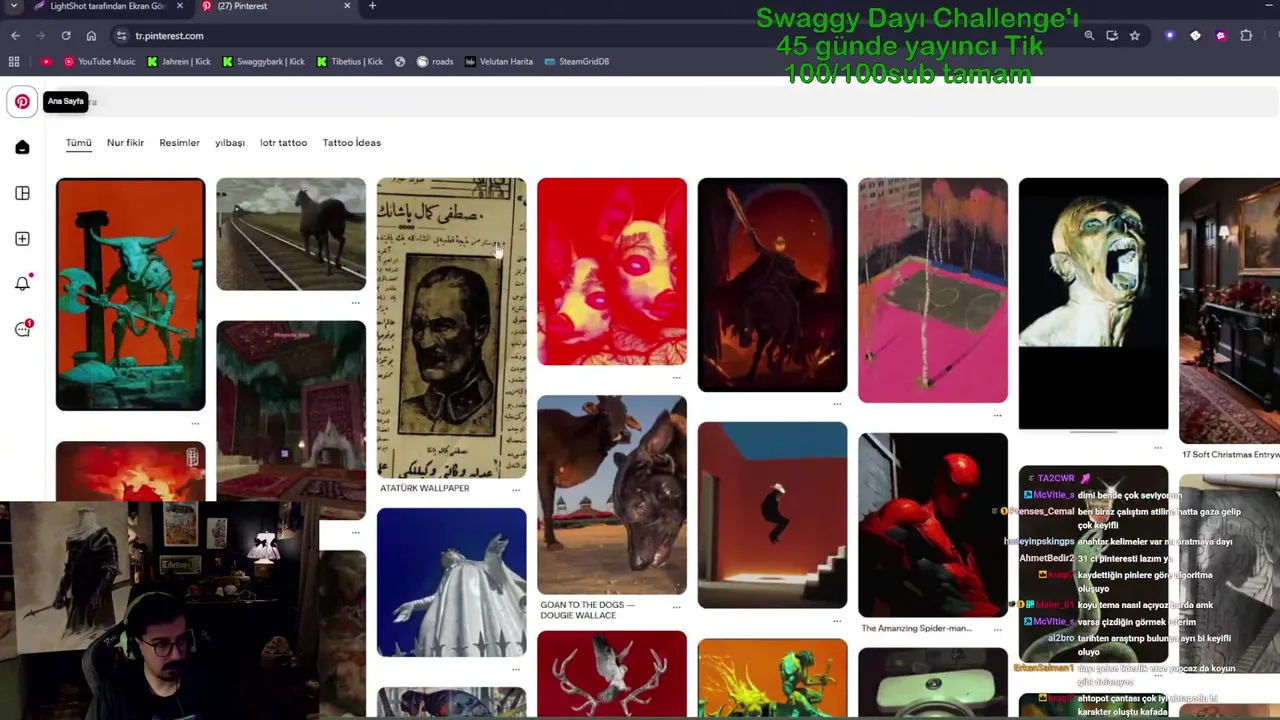Open the Velutan Harita bookmark
Image resolution: width=1280 pixels, height=720 pixels.
pos(498,61)
